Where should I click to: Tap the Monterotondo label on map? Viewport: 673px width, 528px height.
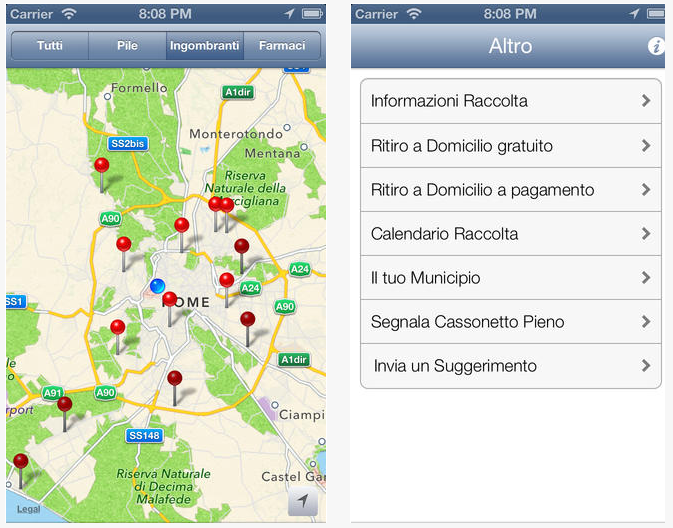tap(236, 134)
